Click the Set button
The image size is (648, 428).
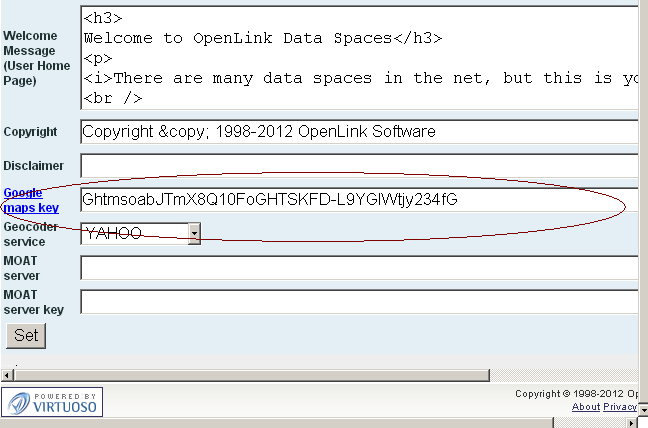pos(26,335)
